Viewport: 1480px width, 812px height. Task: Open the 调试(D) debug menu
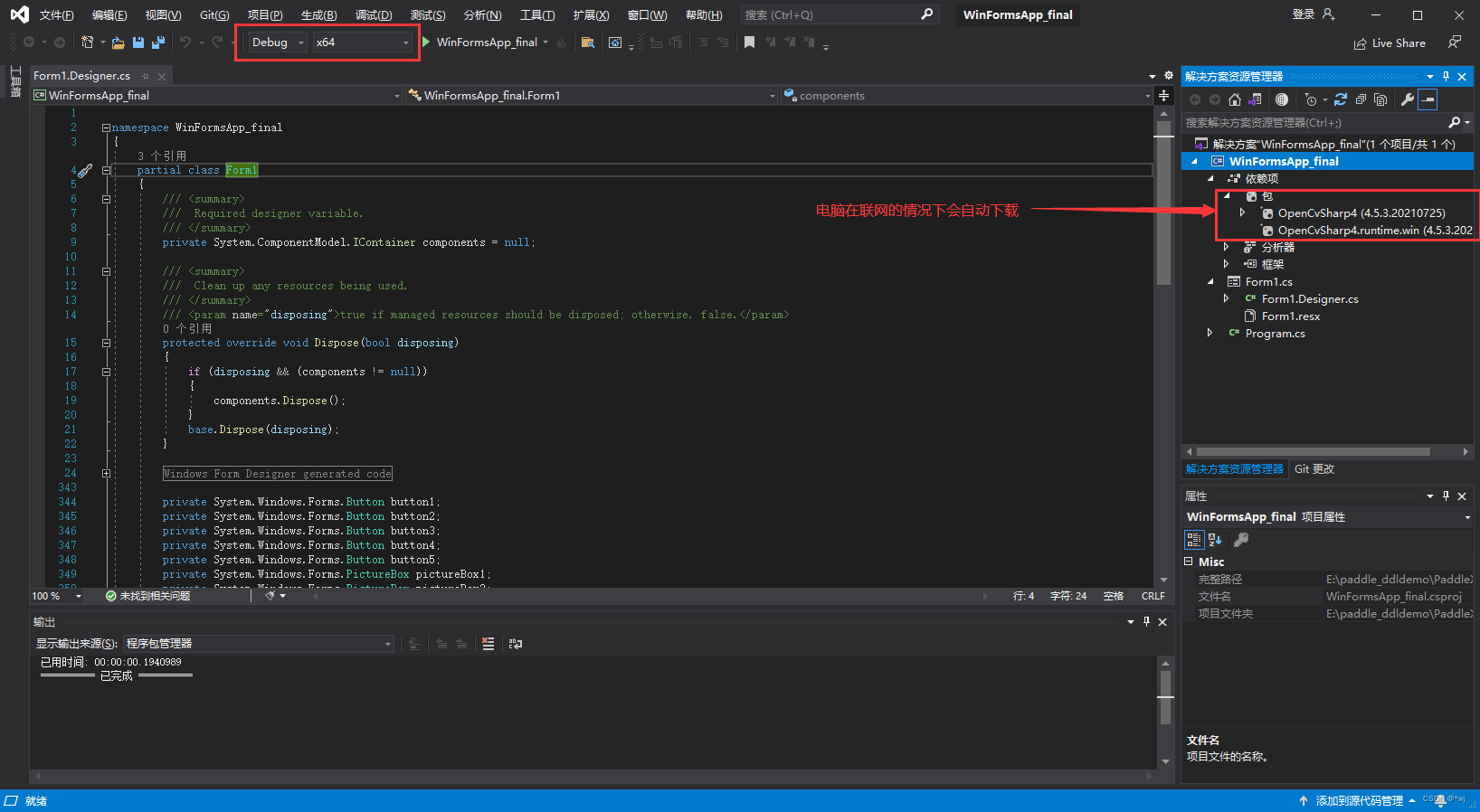coord(373,14)
